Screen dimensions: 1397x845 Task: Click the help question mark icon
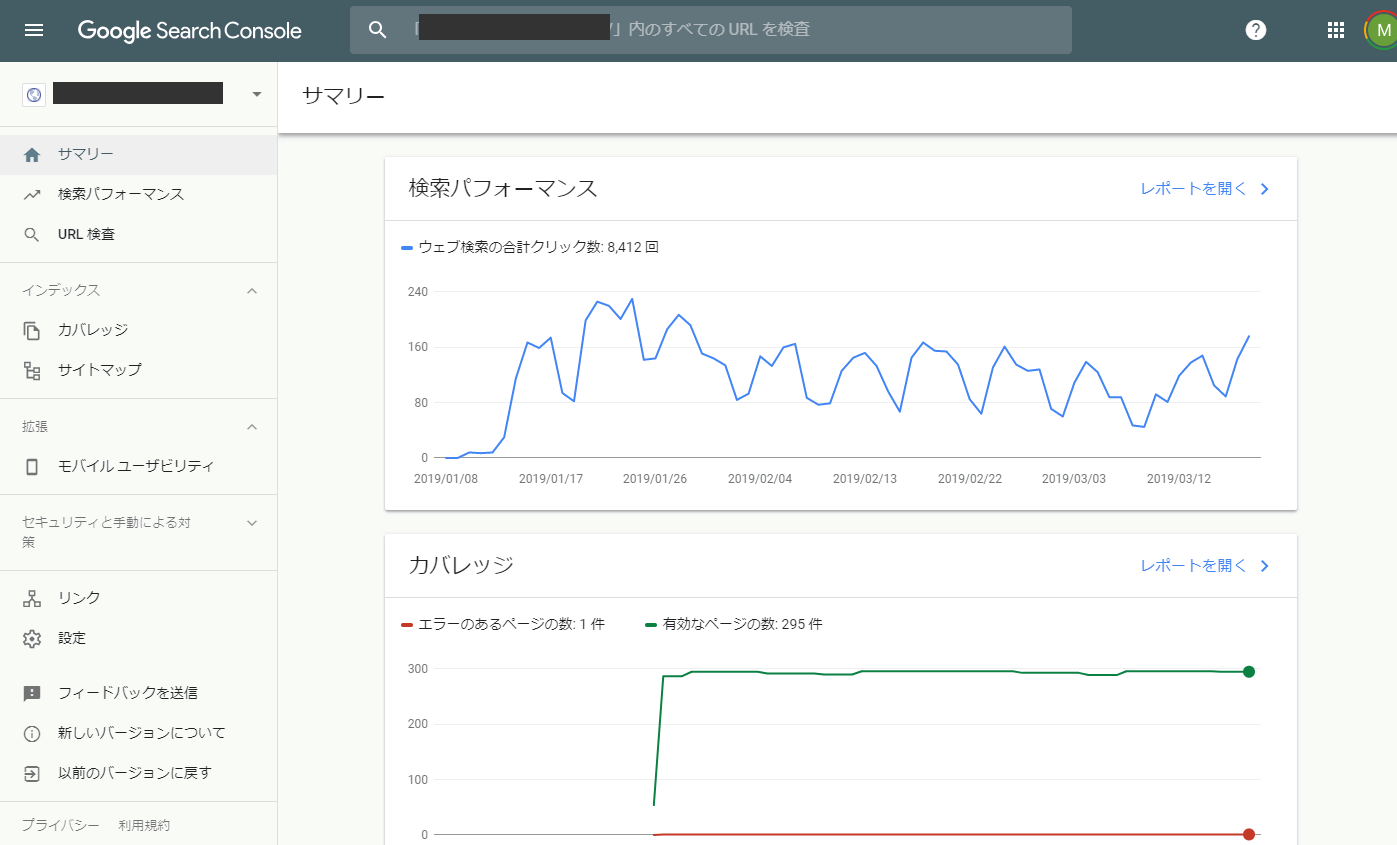(x=1256, y=30)
